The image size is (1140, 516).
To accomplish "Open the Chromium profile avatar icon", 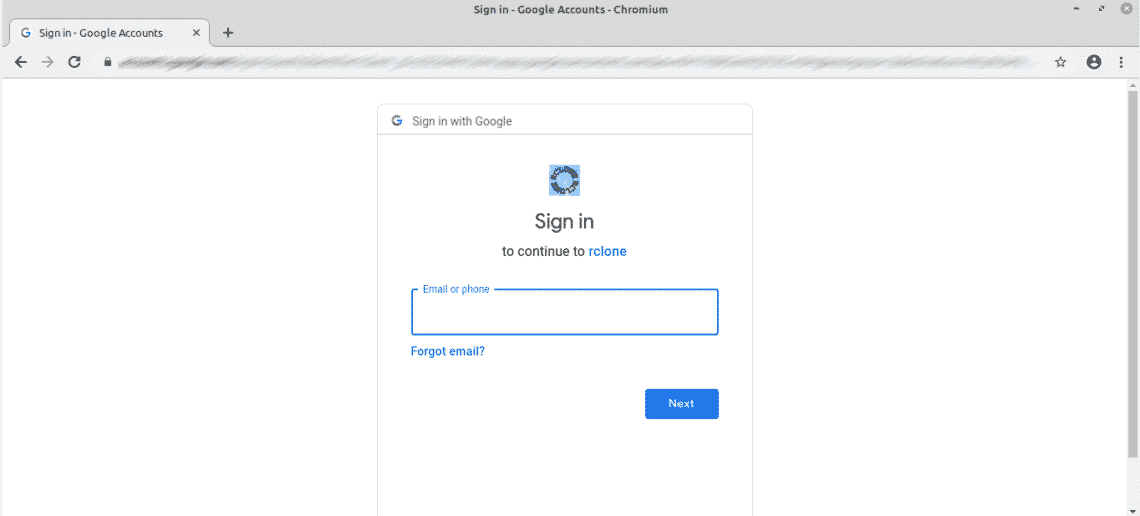I will (1093, 63).
